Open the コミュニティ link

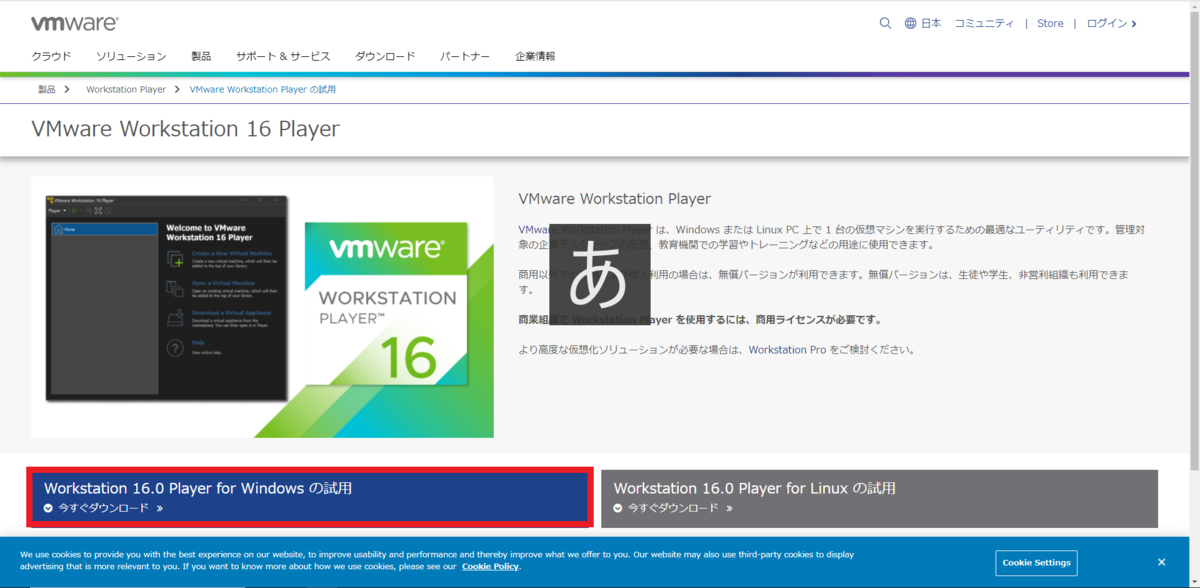[x=984, y=23]
